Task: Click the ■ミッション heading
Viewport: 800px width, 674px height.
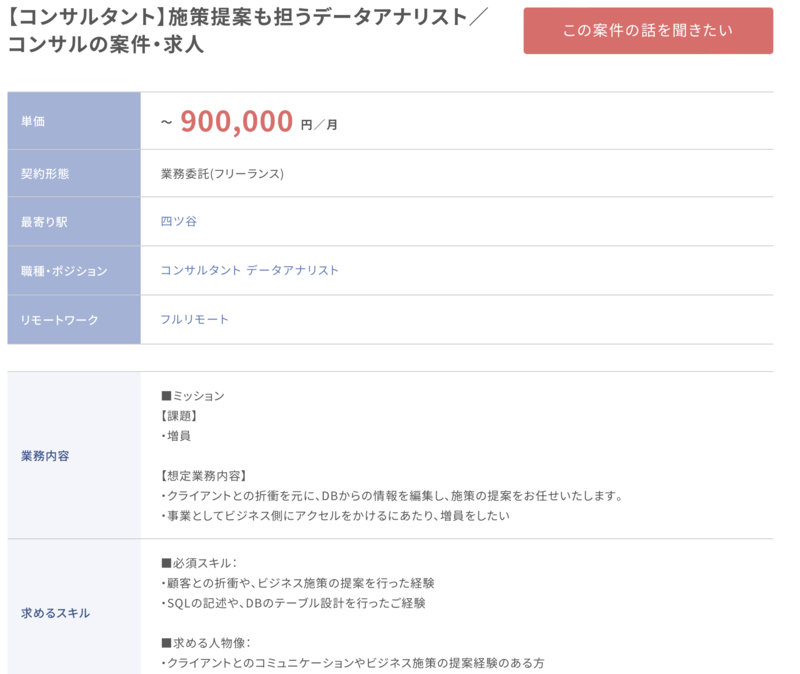Action: pyautogui.click(x=193, y=396)
